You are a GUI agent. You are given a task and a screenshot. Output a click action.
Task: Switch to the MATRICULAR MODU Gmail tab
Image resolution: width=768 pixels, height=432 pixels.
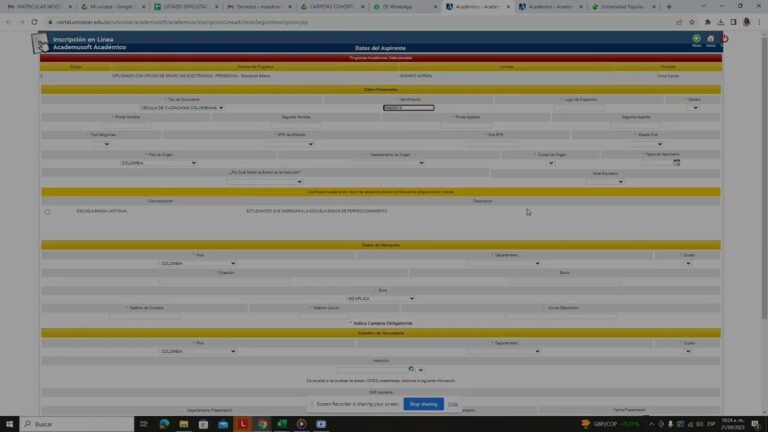[x=39, y=7]
